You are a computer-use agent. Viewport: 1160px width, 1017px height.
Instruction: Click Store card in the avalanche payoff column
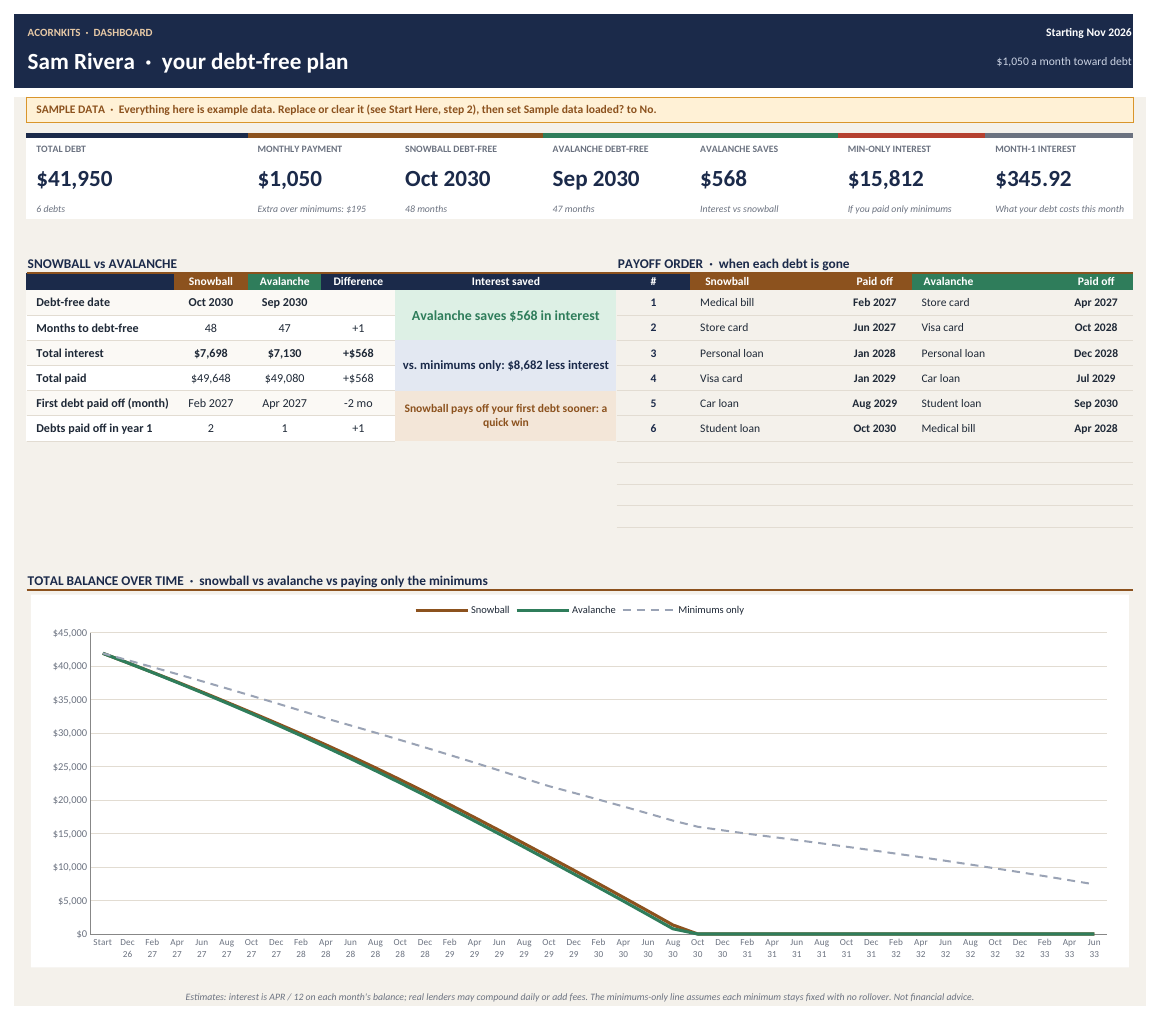click(x=945, y=303)
